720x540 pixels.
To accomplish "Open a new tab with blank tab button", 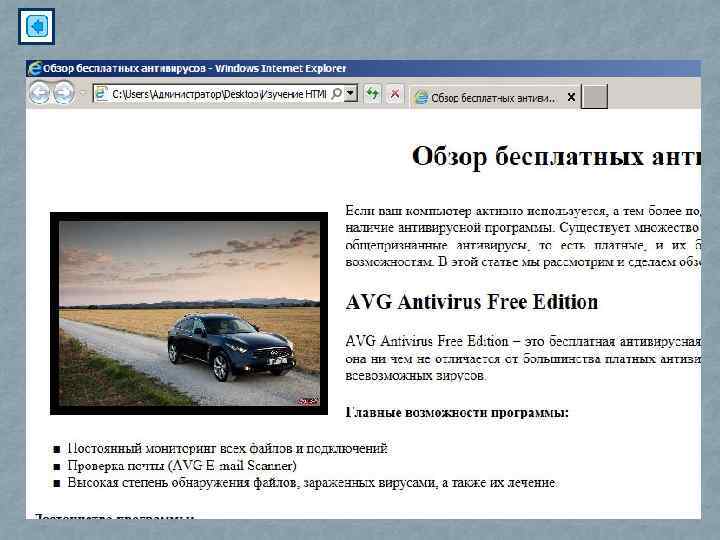I will tap(594, 96).
